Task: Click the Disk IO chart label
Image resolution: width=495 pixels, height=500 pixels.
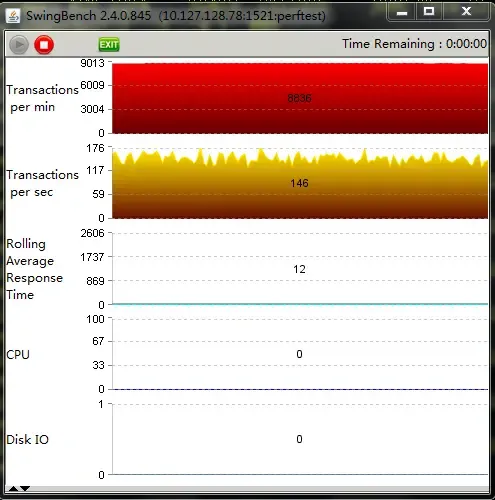Action: pos(28,439)
